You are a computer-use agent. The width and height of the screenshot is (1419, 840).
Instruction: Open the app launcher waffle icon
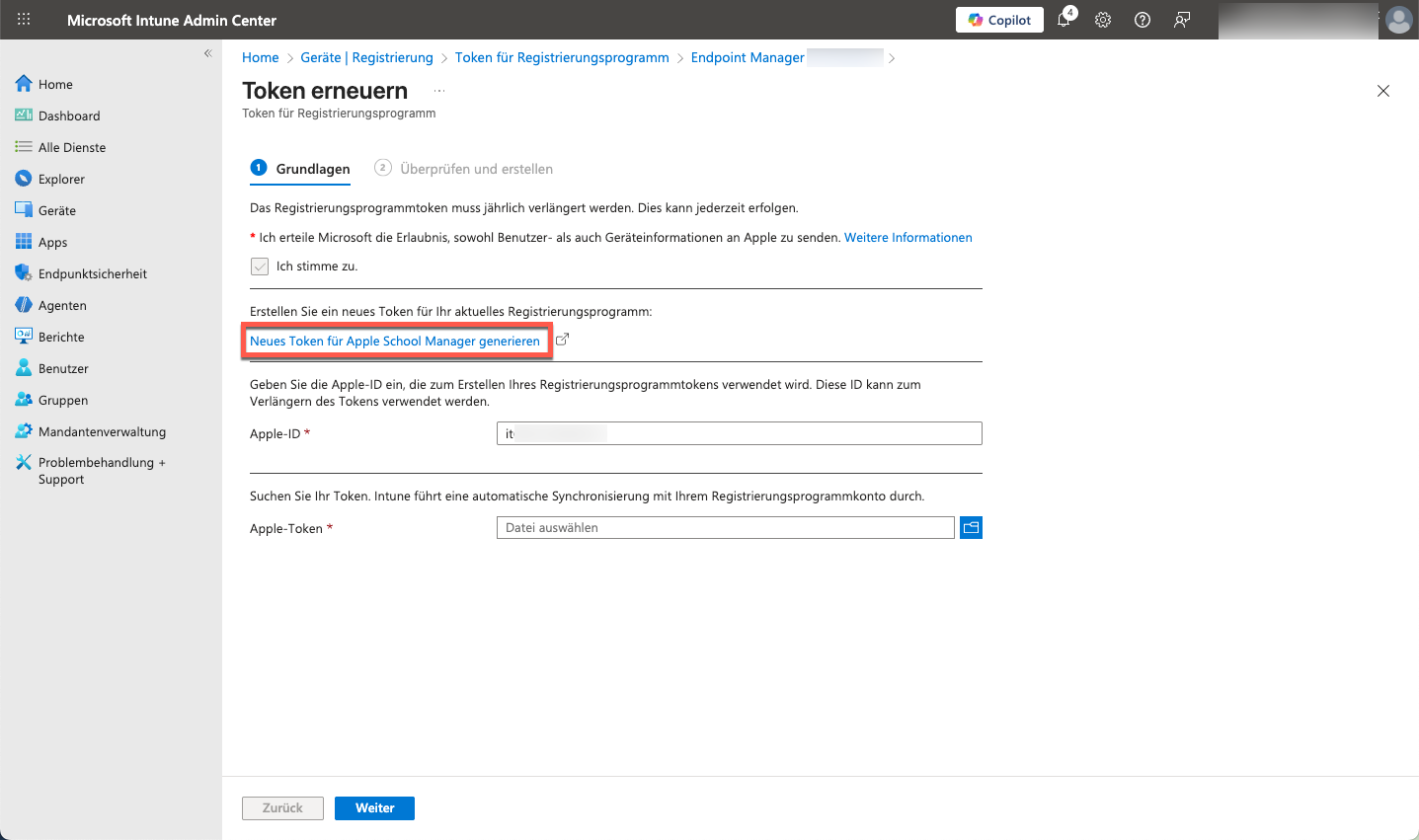(x=24, y=20)
